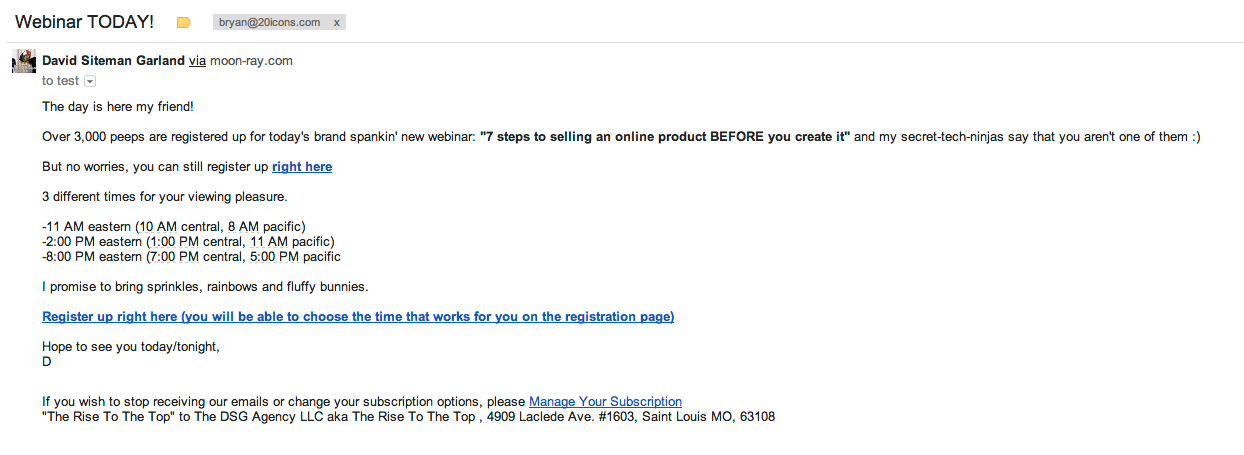This screenshot has height=455, width=1244.
Task: Remove the bryan@20icons.com label with its x
Action: 336,22
